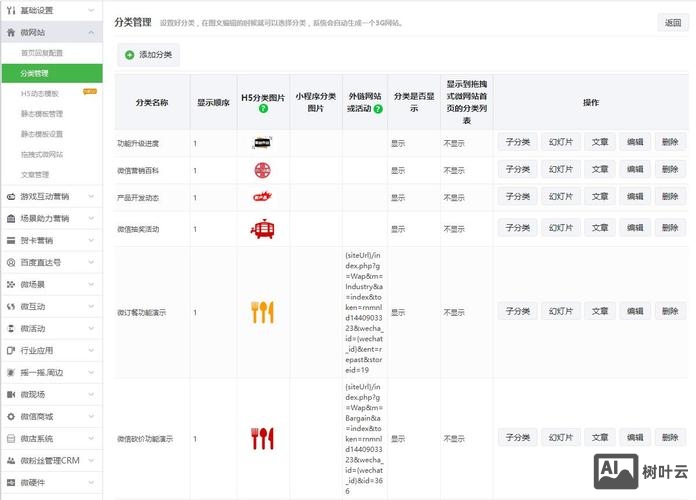Screen dimensions: 696x500
Task: Click 删除 for 微订餐功能演示
Action: (670, 311)
